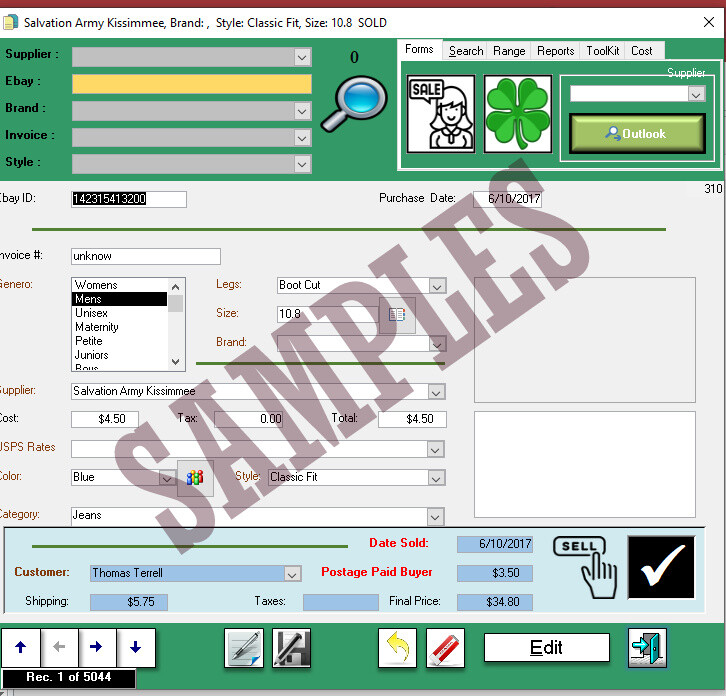Switch to the Cost tab
This screenshot has width=726, height=696.
(x=642, y=50)
